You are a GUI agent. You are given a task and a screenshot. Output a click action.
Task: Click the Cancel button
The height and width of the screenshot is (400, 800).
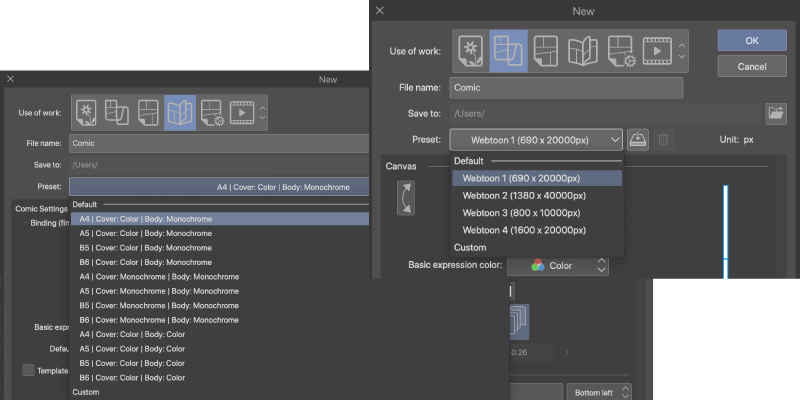[751, 67]
